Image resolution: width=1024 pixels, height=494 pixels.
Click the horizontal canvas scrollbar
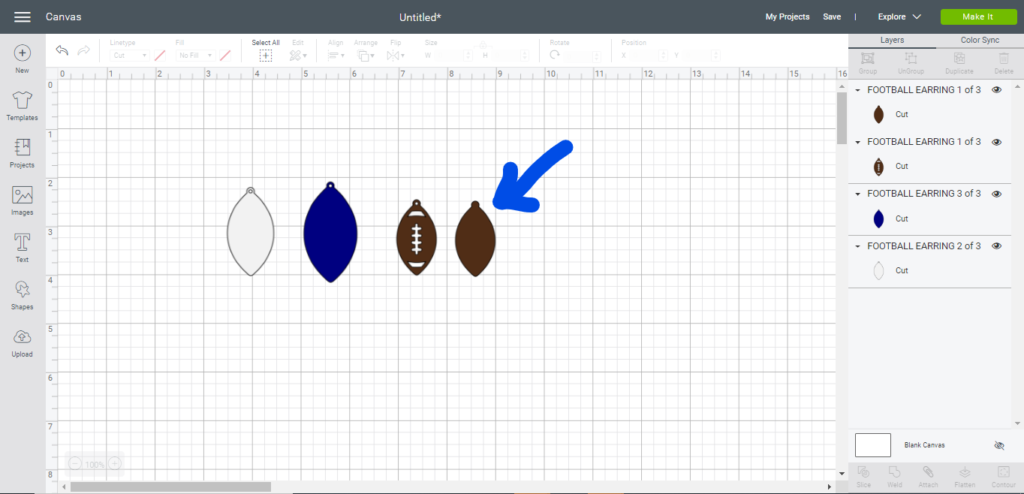pos(170,487)
